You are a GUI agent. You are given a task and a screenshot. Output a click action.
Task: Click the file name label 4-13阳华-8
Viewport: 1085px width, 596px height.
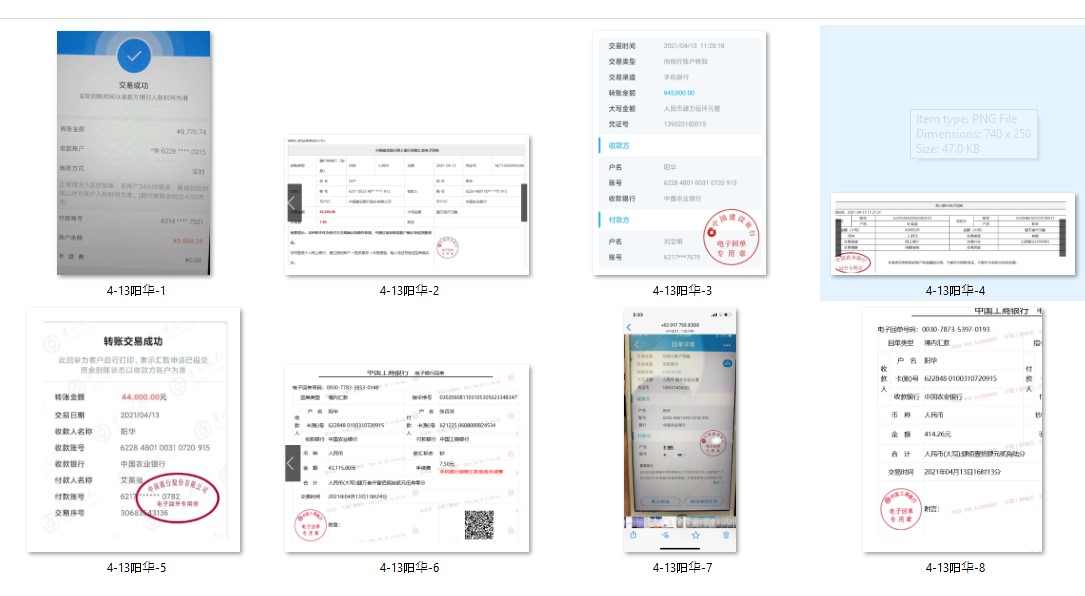point(954,568)
